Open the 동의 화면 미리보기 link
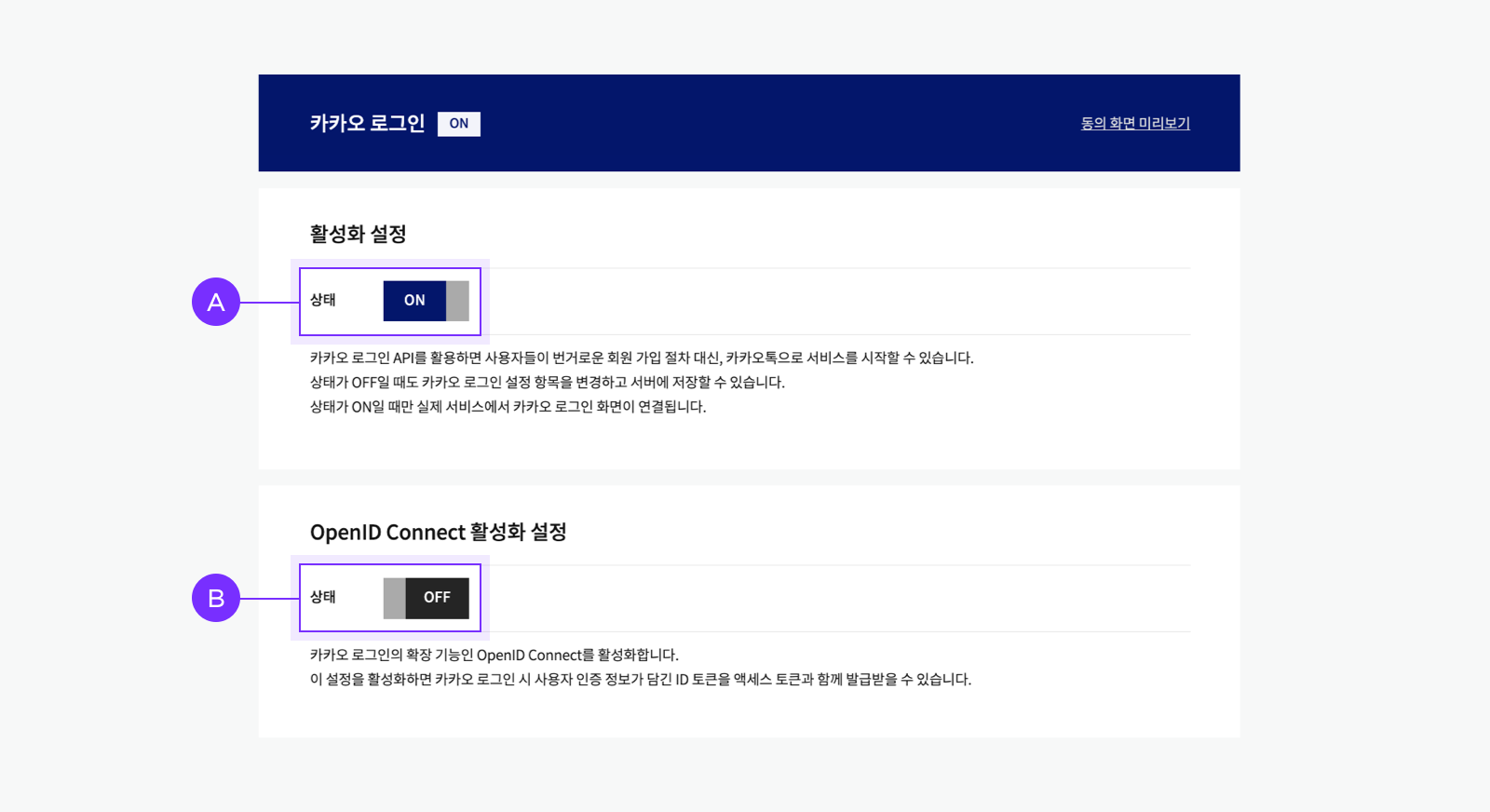 tap(1135, 123)
